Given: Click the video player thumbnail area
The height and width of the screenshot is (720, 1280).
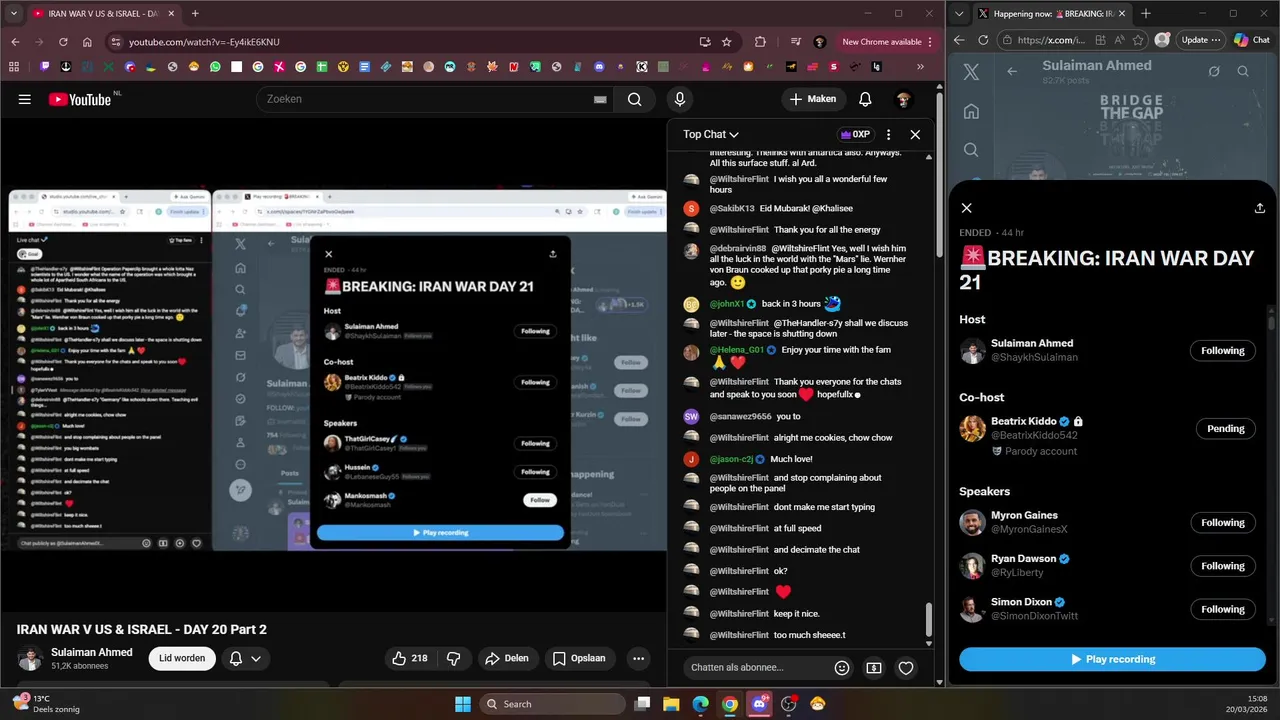Looking at the screenshot, I should (x=333, y=367).
